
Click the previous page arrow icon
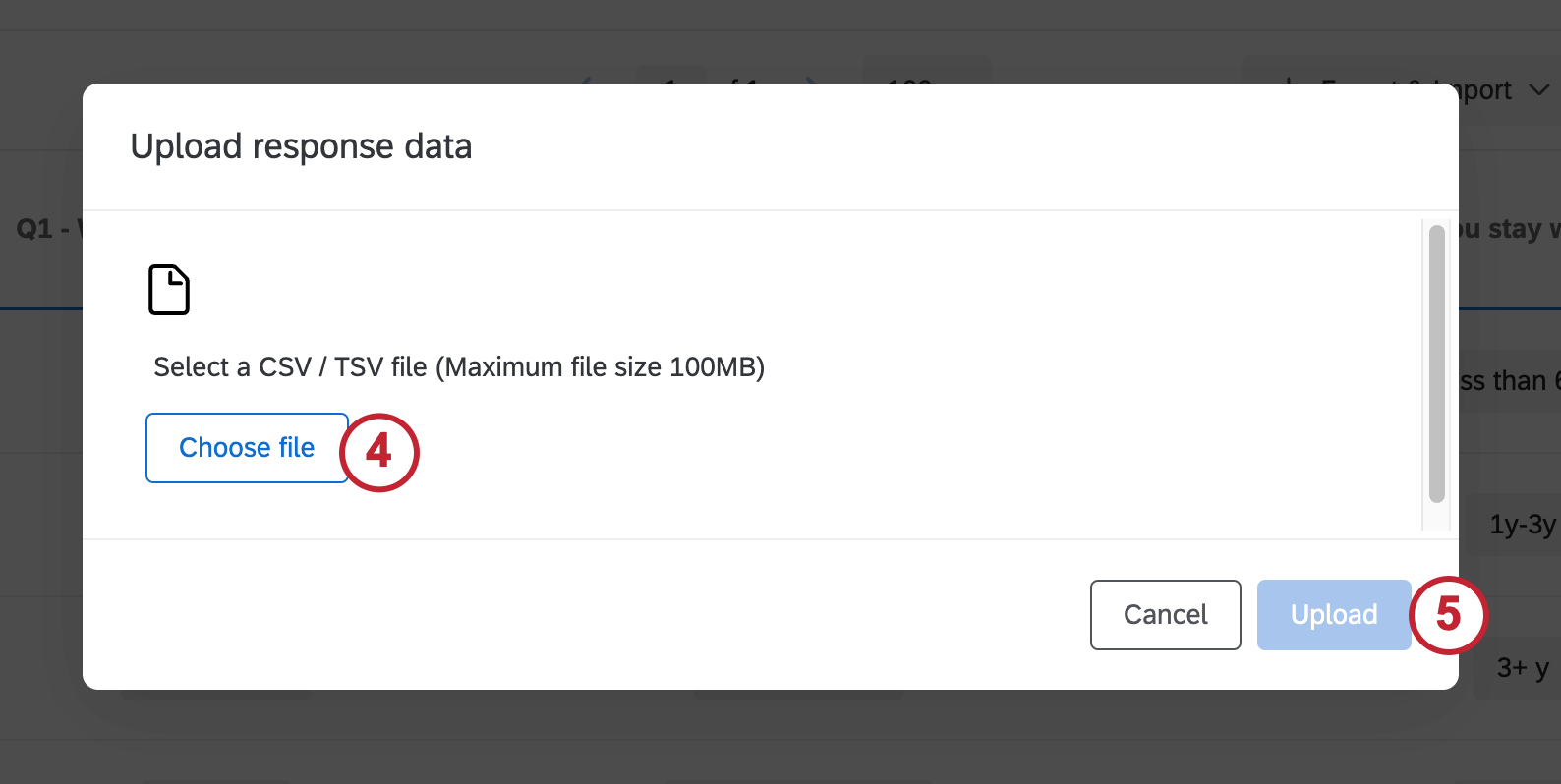pos(586,86)
